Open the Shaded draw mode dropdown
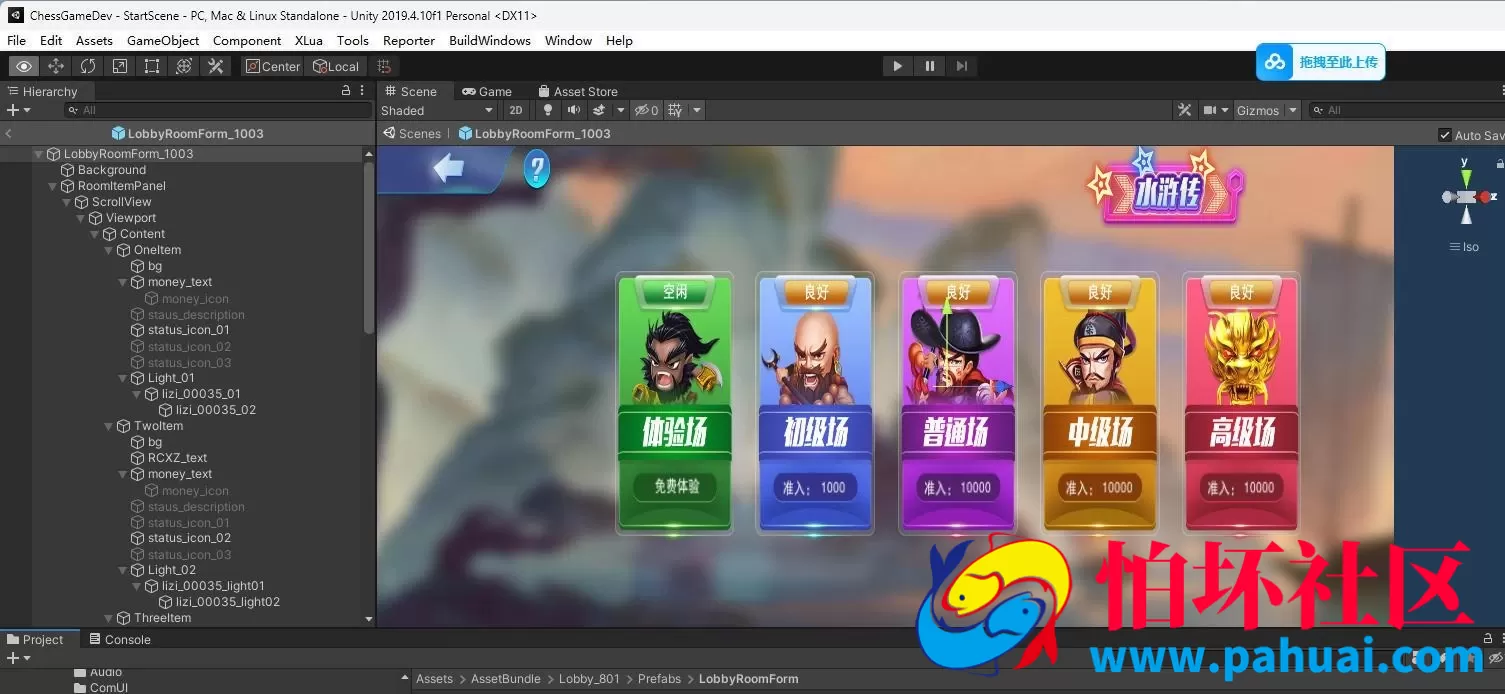 [x=437, y=110]
